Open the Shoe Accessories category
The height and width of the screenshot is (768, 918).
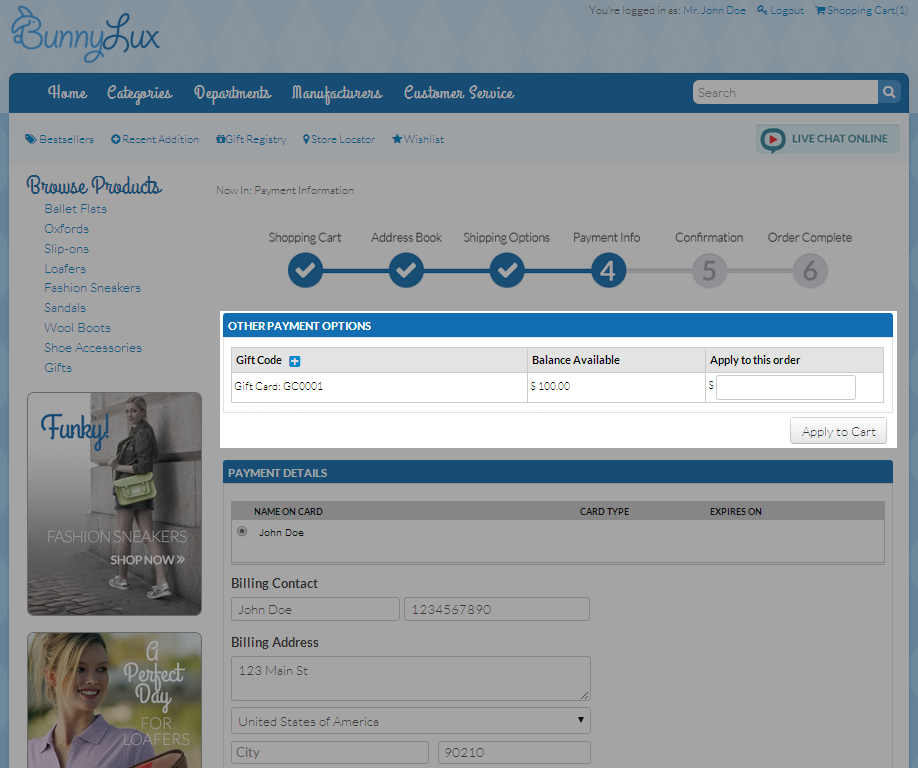click(x=93, y=348)
